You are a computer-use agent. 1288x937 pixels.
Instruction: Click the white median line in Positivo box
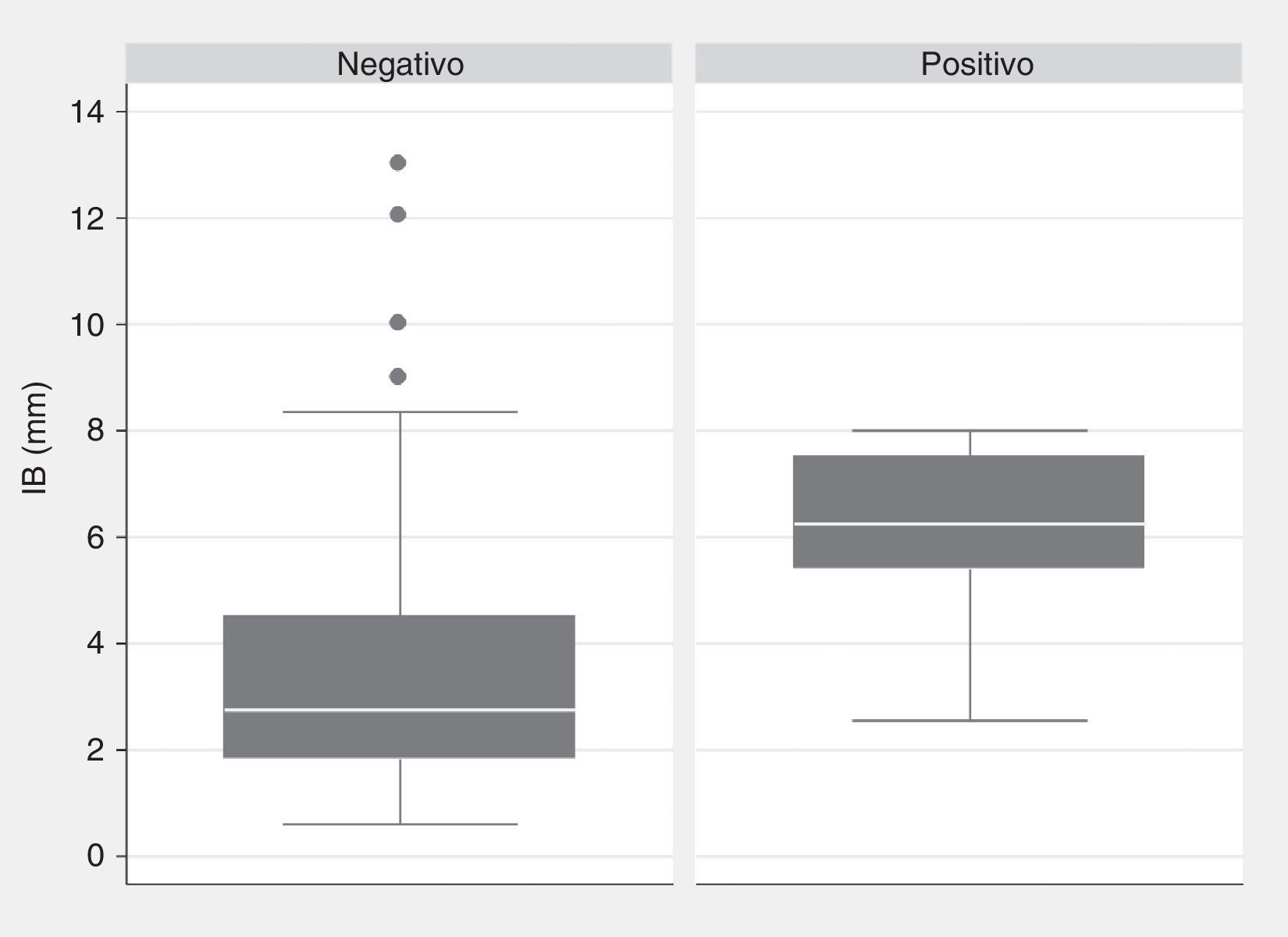(969, 524)
